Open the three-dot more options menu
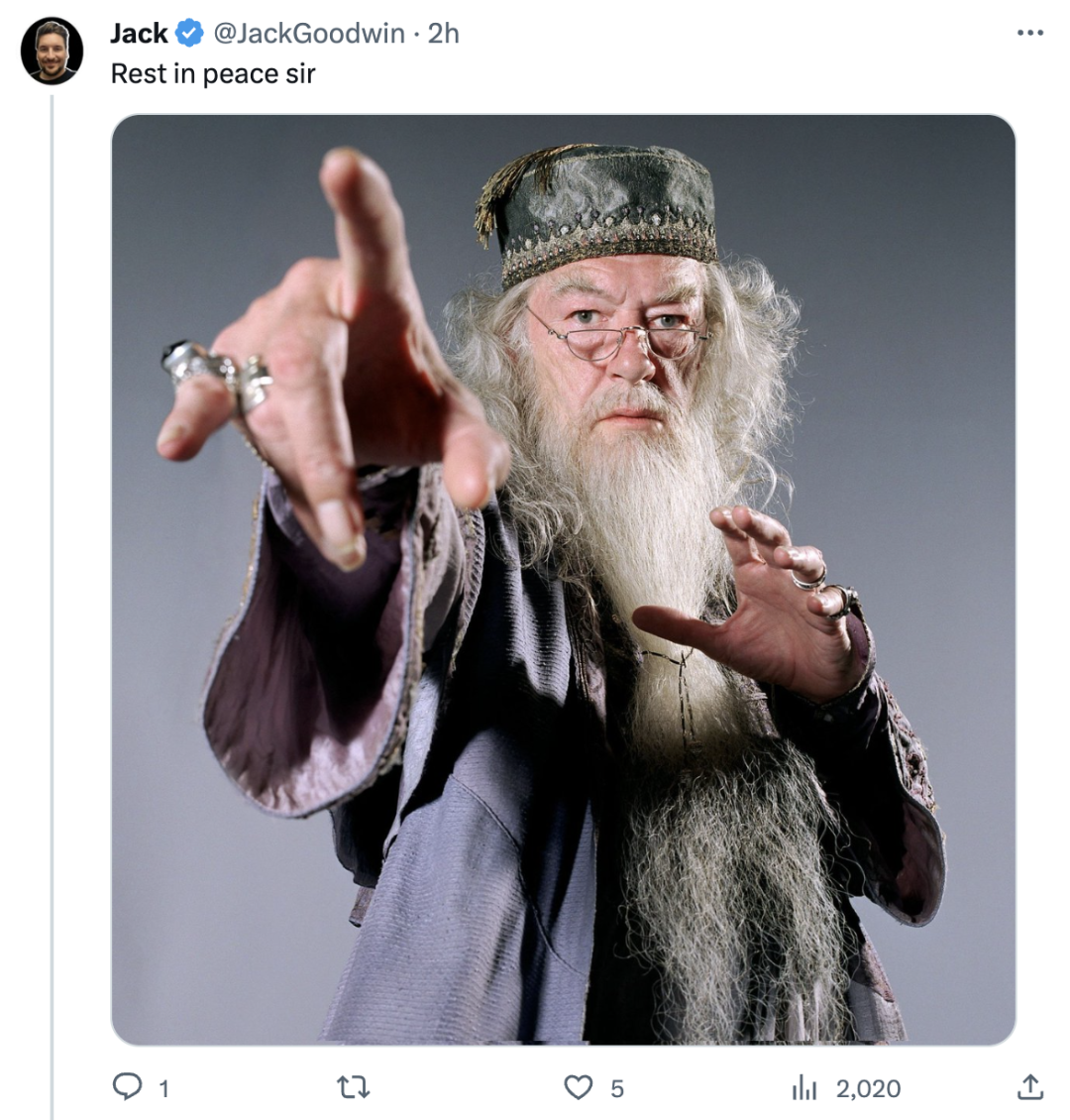Viewport: 1070px width, 1120px height. click(x=1030, y=33)
